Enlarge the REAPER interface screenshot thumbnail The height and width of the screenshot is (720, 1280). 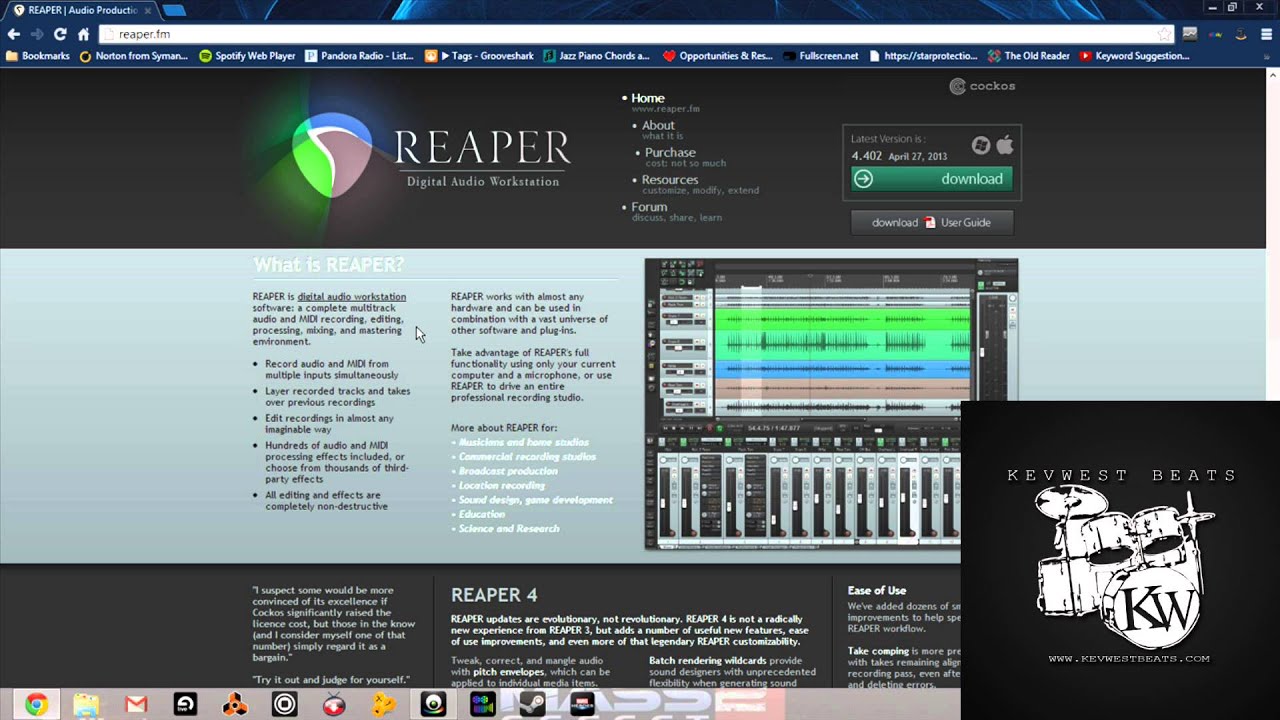click(x=831, y=404)
